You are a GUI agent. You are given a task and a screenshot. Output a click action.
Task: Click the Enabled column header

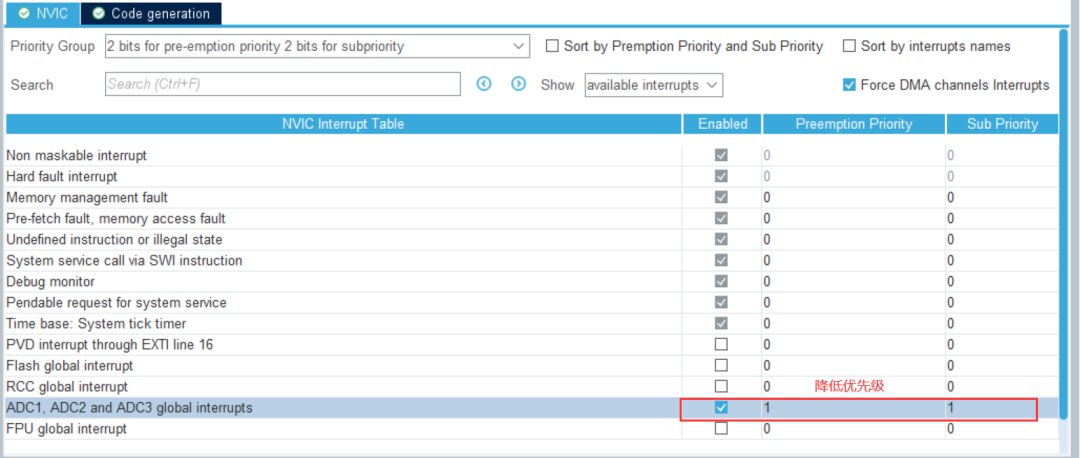point(723,124)
